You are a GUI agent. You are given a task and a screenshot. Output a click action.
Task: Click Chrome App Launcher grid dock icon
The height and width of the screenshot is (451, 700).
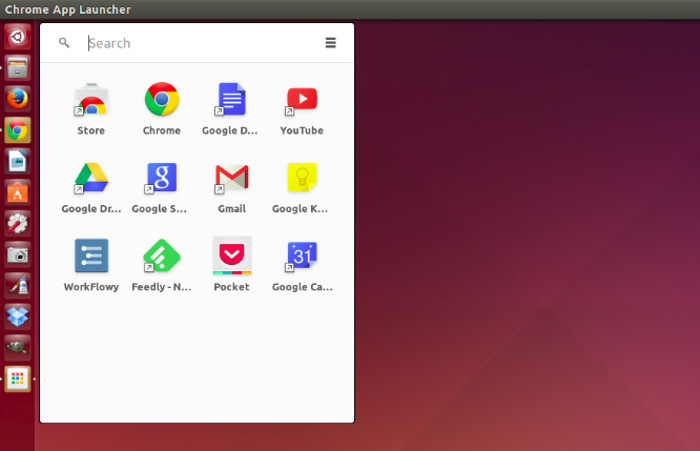click(x=17, y=379)
